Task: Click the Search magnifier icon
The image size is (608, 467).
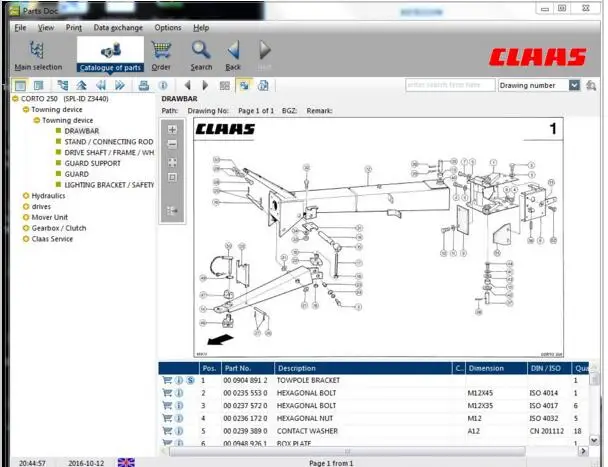Action: click(x=201, y=54)
